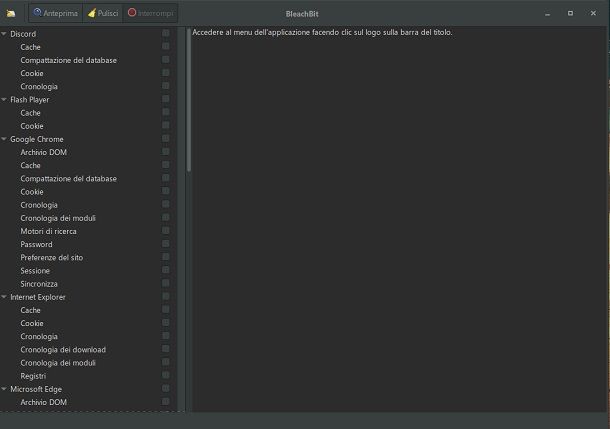Collapse the Google Chrome tree group
This screenshot has width=610, height=429.
[4, 139]
